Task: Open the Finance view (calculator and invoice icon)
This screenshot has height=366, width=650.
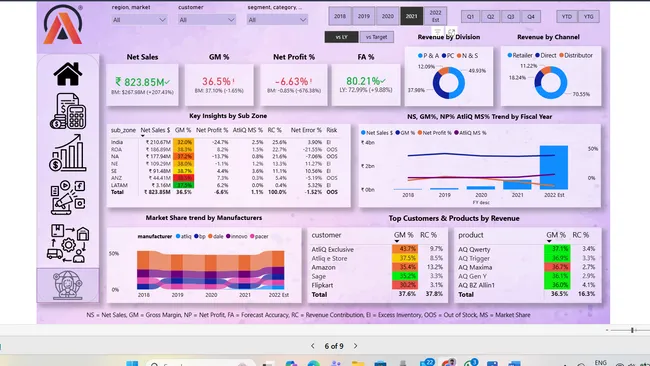Action: tap(68, 111)
